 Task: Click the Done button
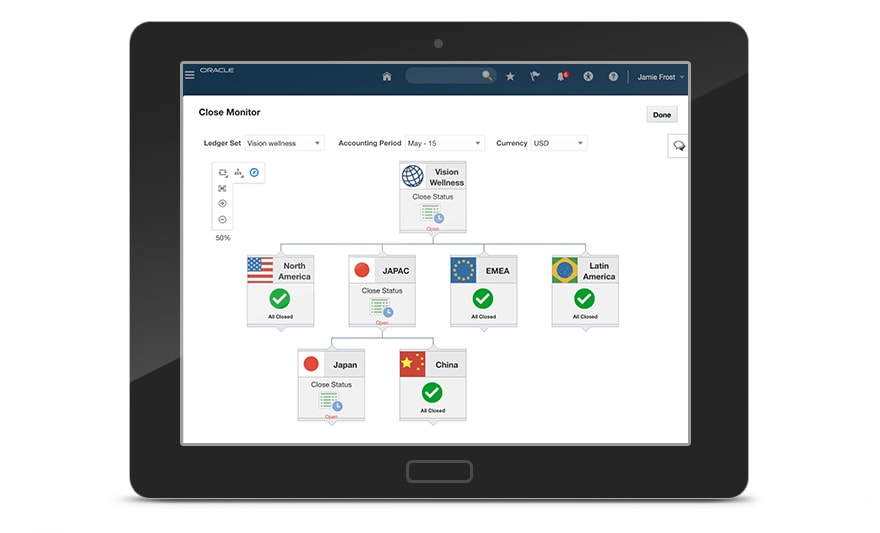click(x=662, y=114)
